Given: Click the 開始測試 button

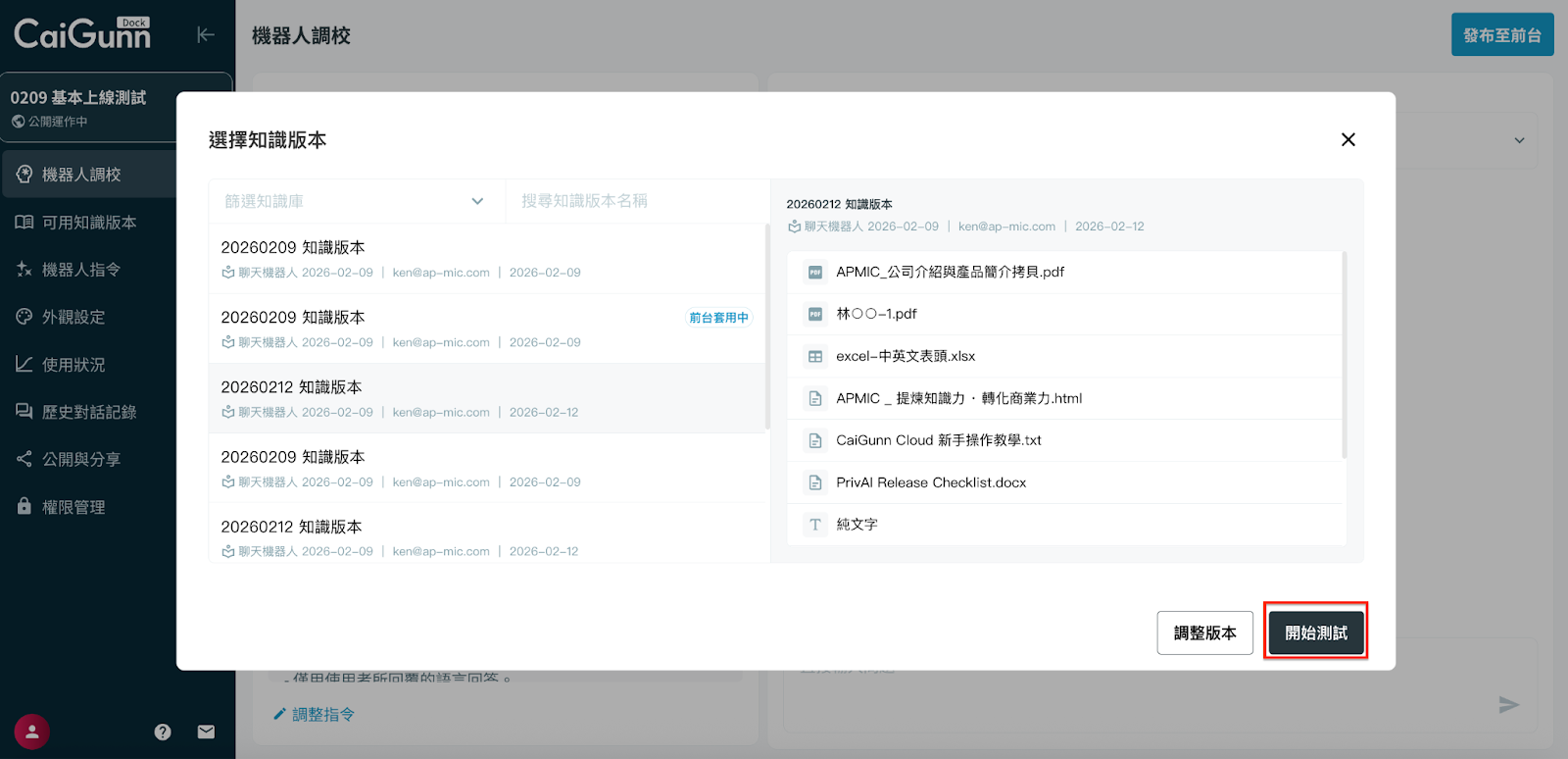Looking at the screenshot, I should 1315,632.
